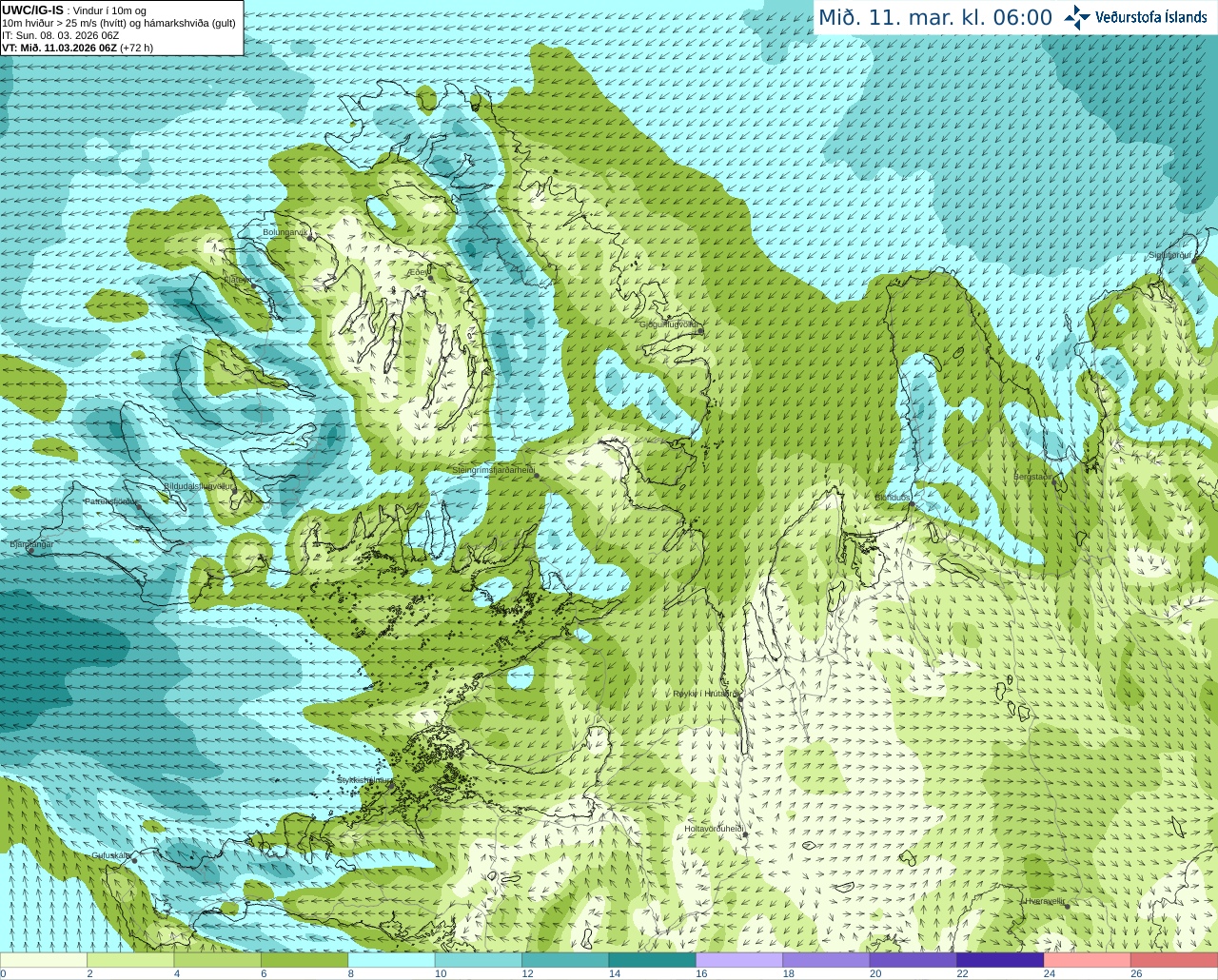Click the 2–4 m/s light green legend swatch

(x=130, y=960)
